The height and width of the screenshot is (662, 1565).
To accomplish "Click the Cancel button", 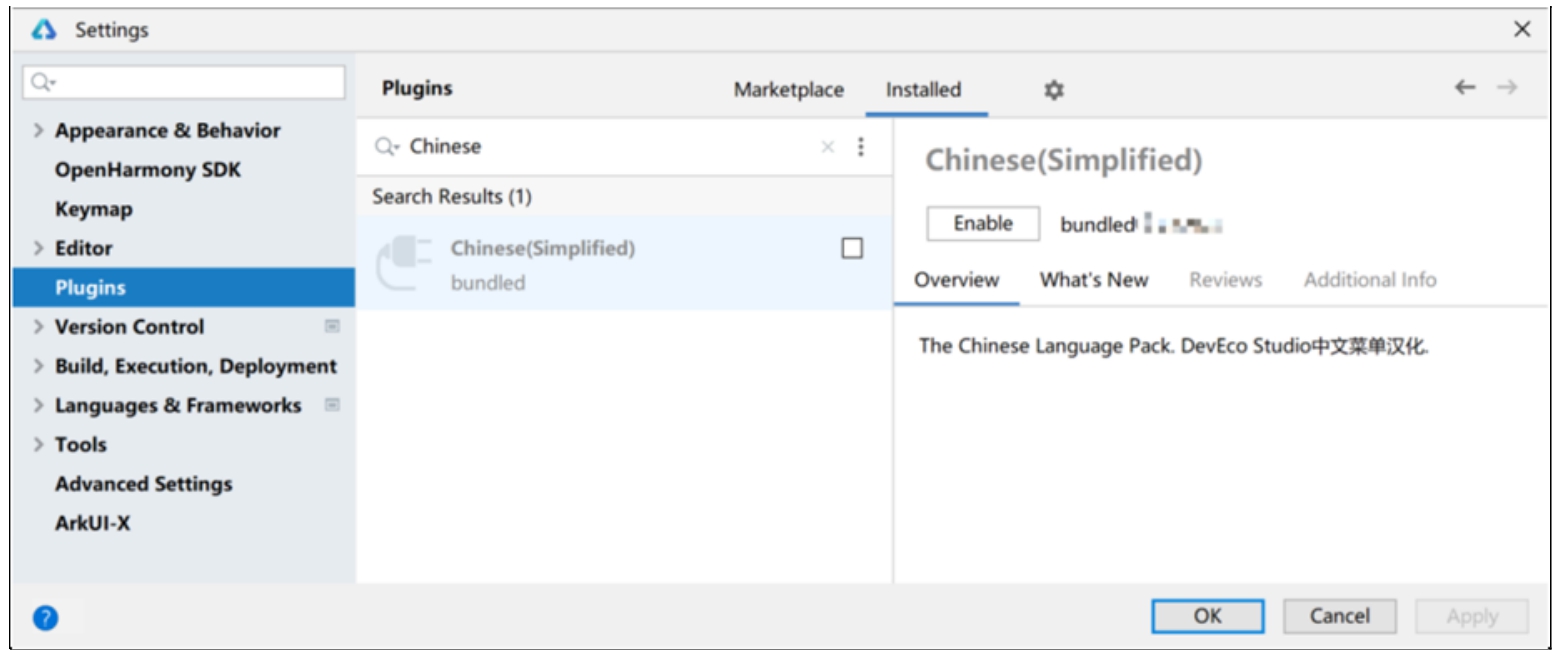I will tap(1340, 616).
